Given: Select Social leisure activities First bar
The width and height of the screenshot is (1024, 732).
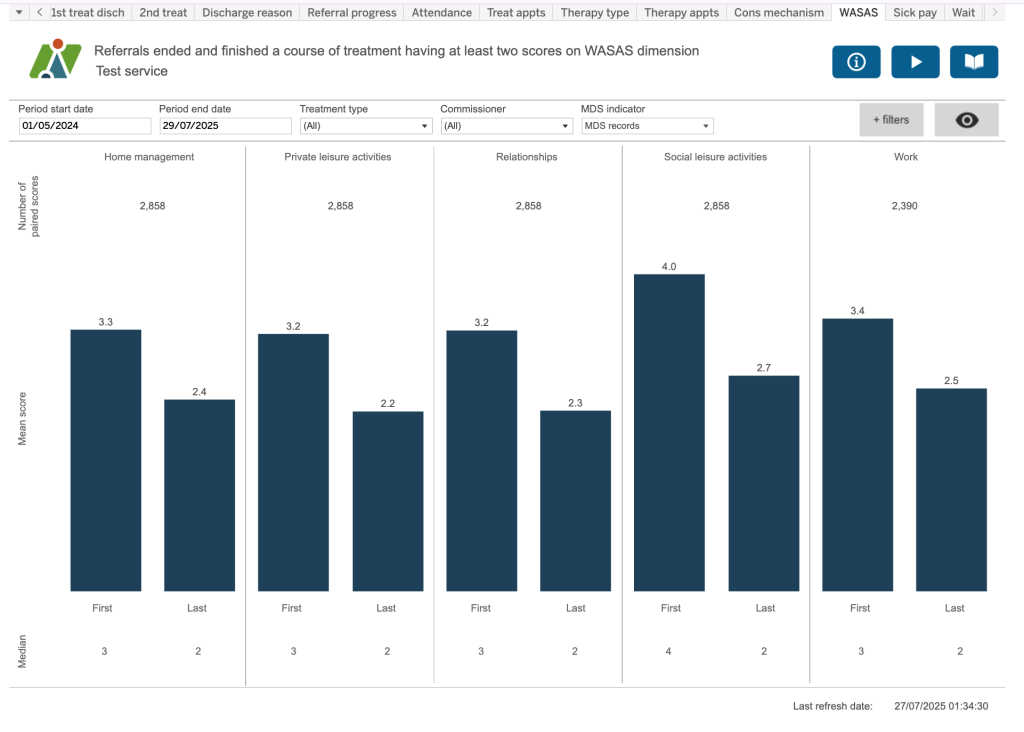Looking at the screenshot, I should pos(669,432).
